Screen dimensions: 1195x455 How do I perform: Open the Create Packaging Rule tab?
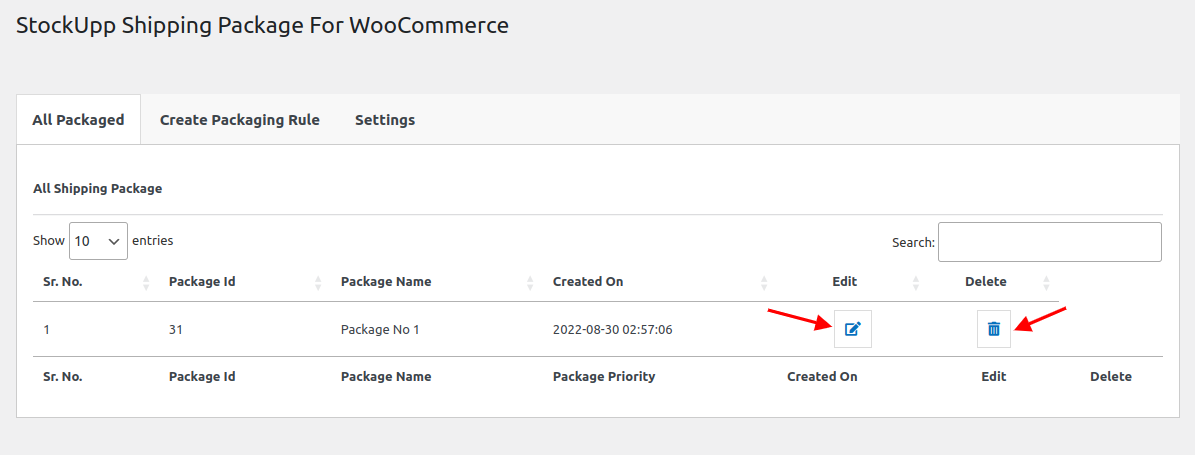240,120
